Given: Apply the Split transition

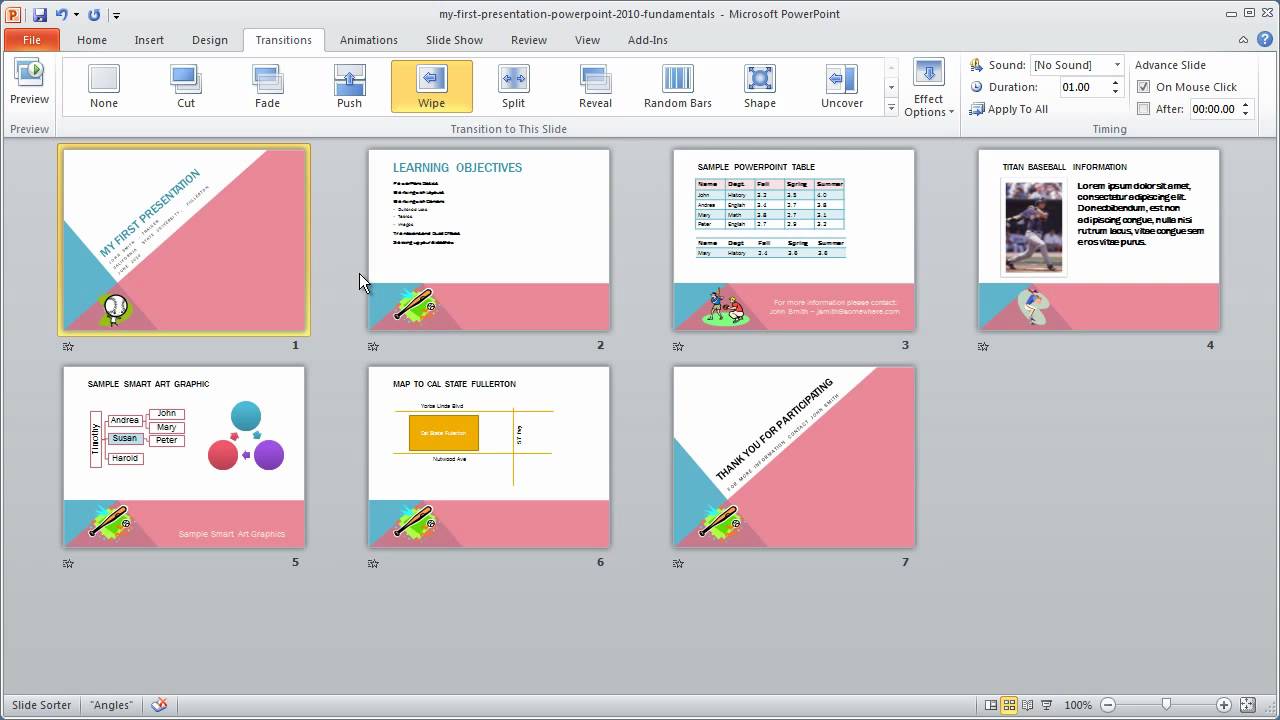Looking at the screenshot, I should coord(513,86).
